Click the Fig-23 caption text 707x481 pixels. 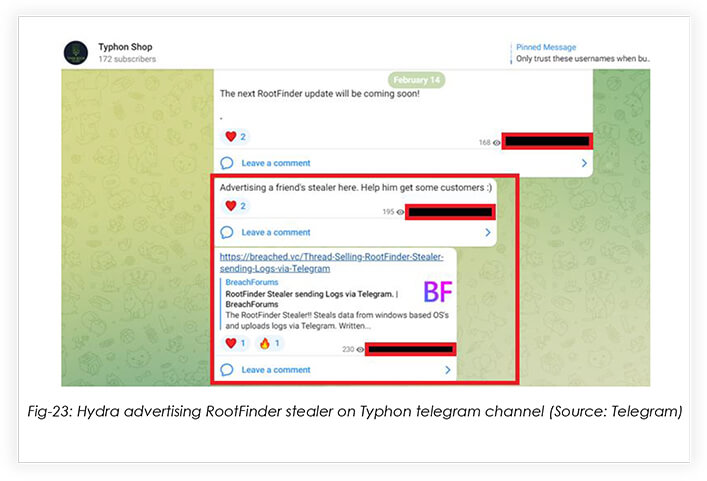click(x=355, y=412)
